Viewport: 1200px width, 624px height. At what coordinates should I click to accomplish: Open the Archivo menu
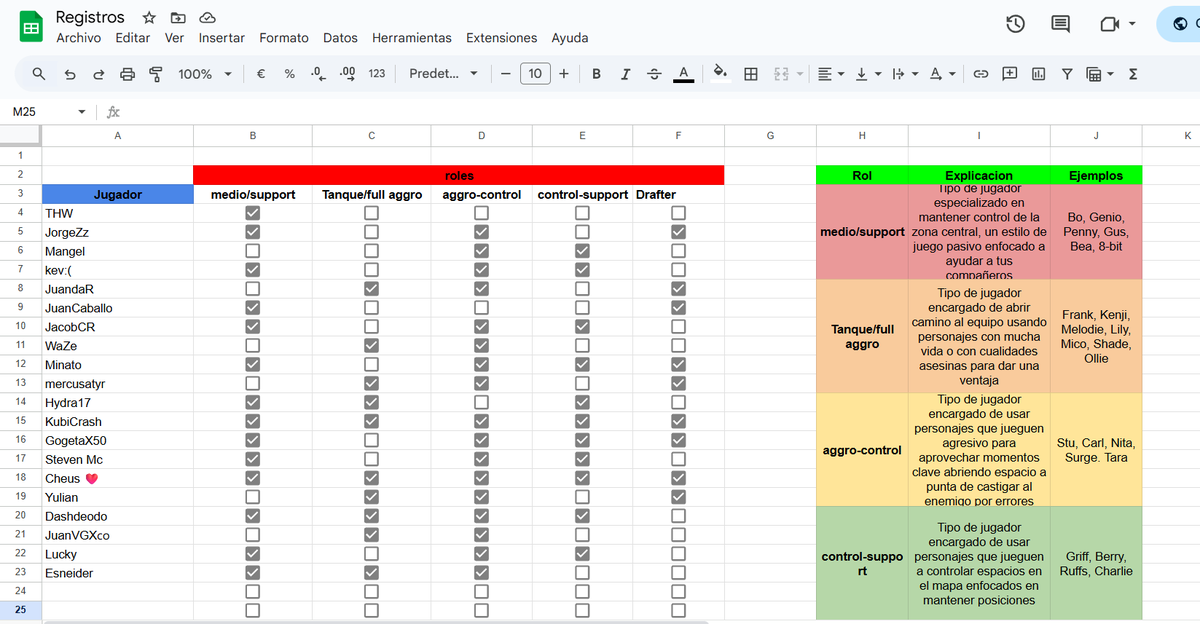click(78, 38)
